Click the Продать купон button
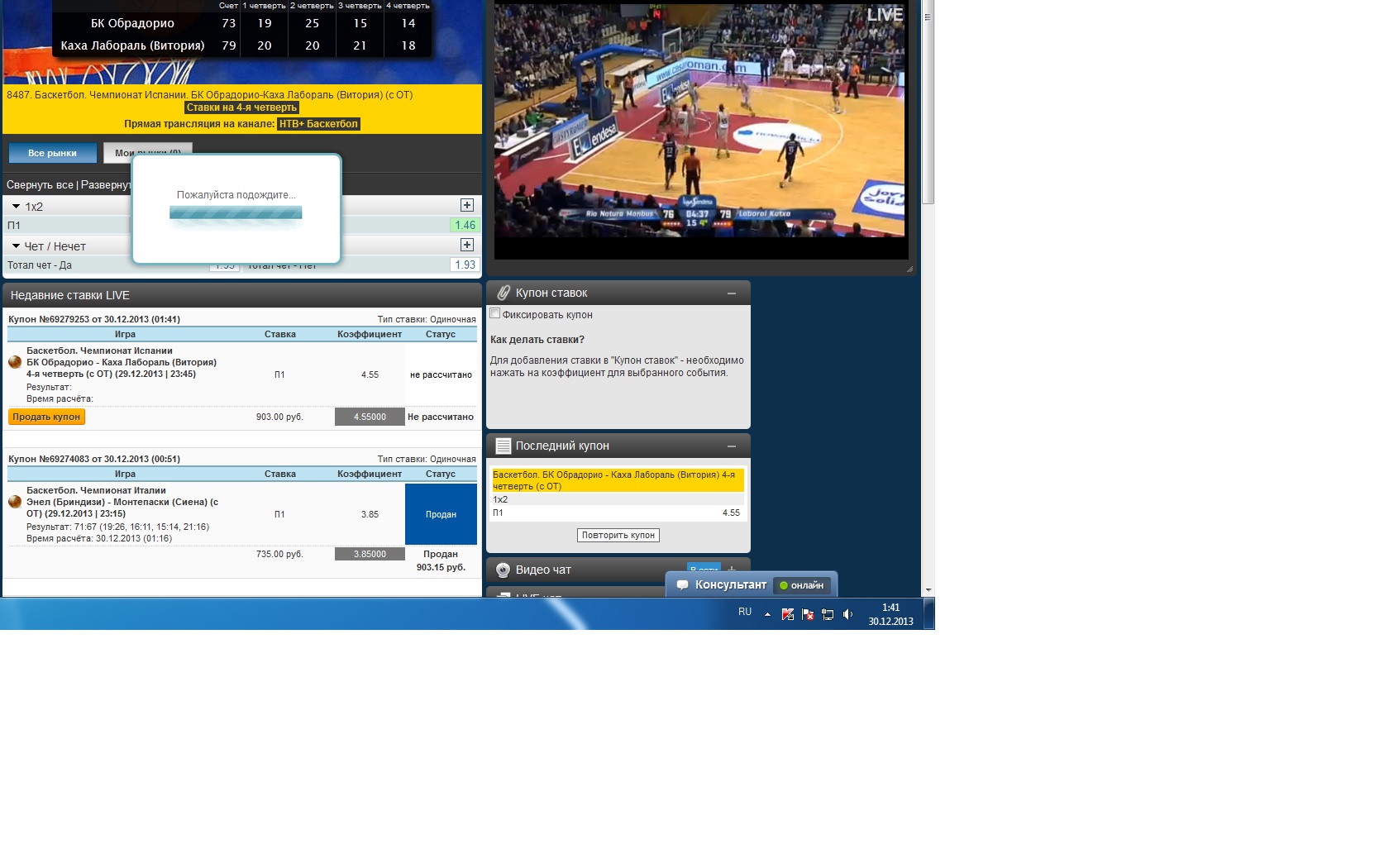Image resolution: width=1389 pixels, height=868 pixels. click(x=46, y=417)
